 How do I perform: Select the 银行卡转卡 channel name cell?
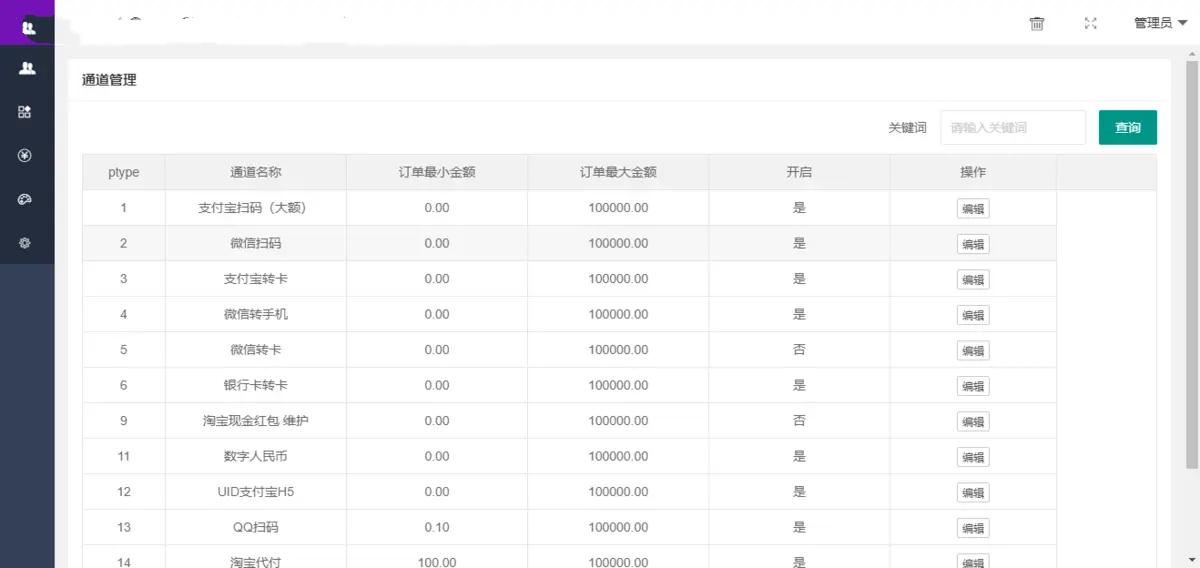click(x=256, y=385)
